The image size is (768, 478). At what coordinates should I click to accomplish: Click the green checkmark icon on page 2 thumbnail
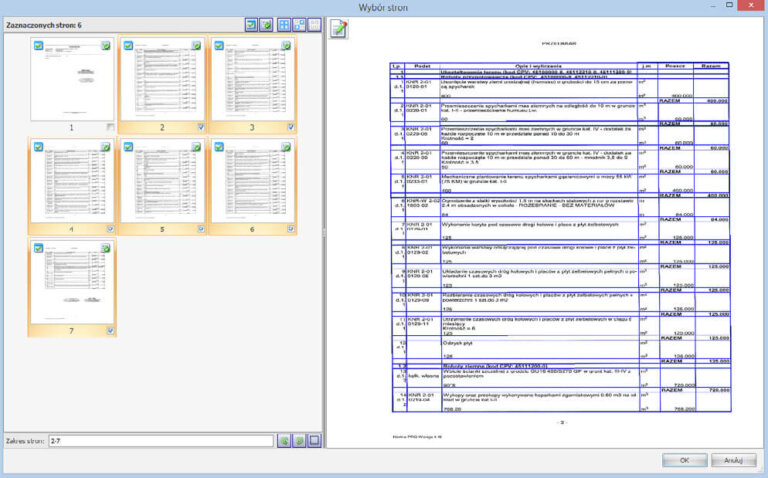tap(196, 46)
